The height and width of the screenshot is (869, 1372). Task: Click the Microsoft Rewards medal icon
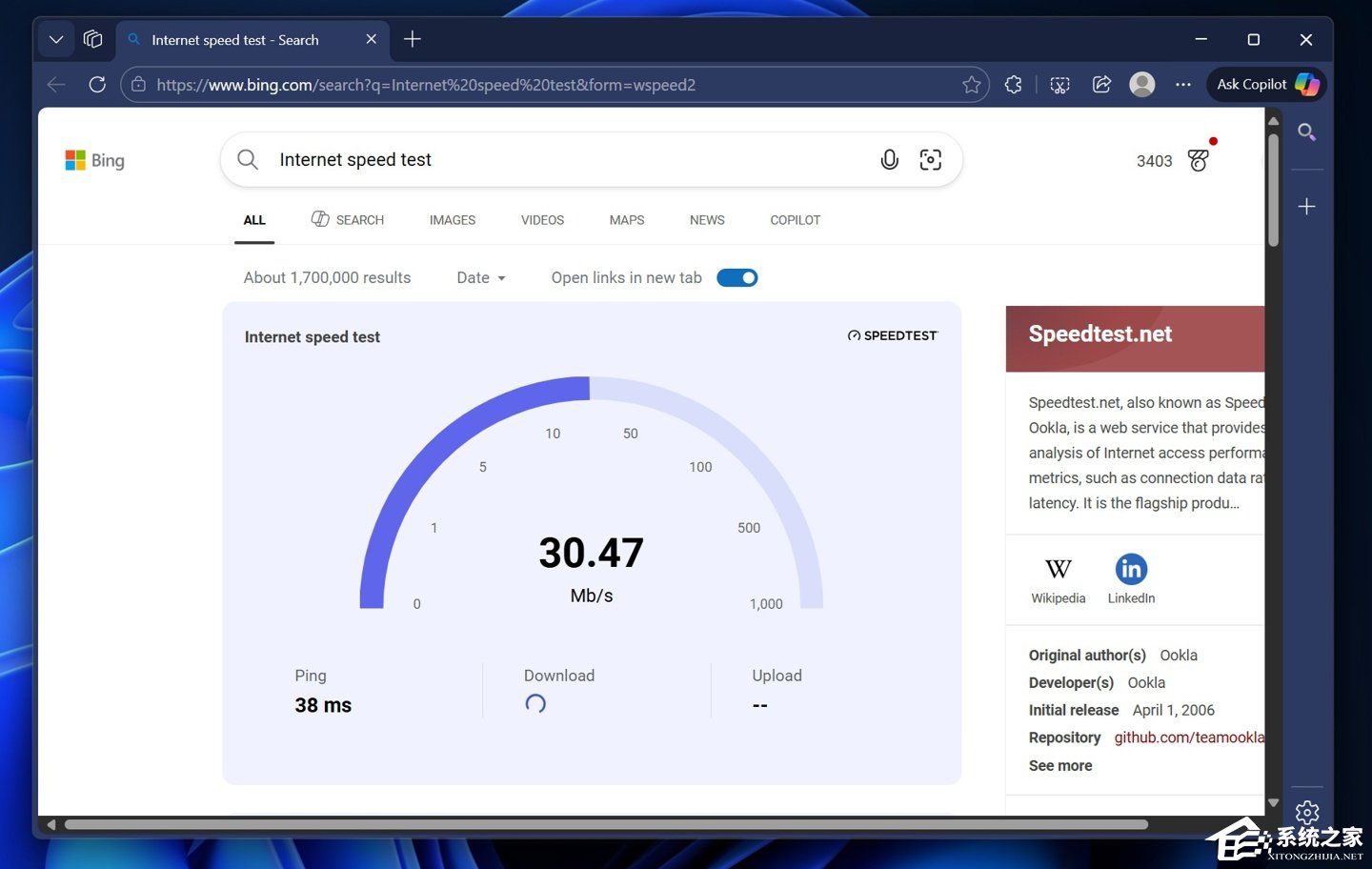(x=1199, y=160)
